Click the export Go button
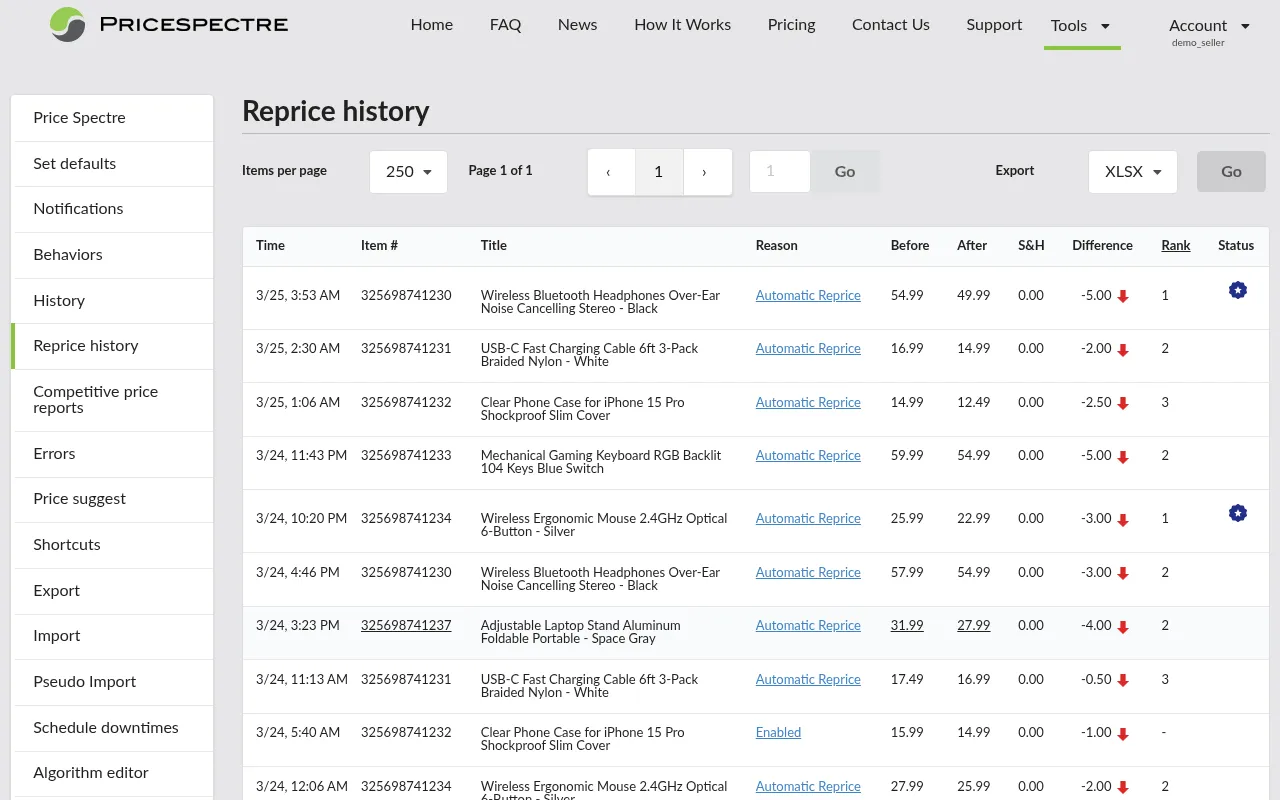1280x800 pixels. tap(1231, 171)
